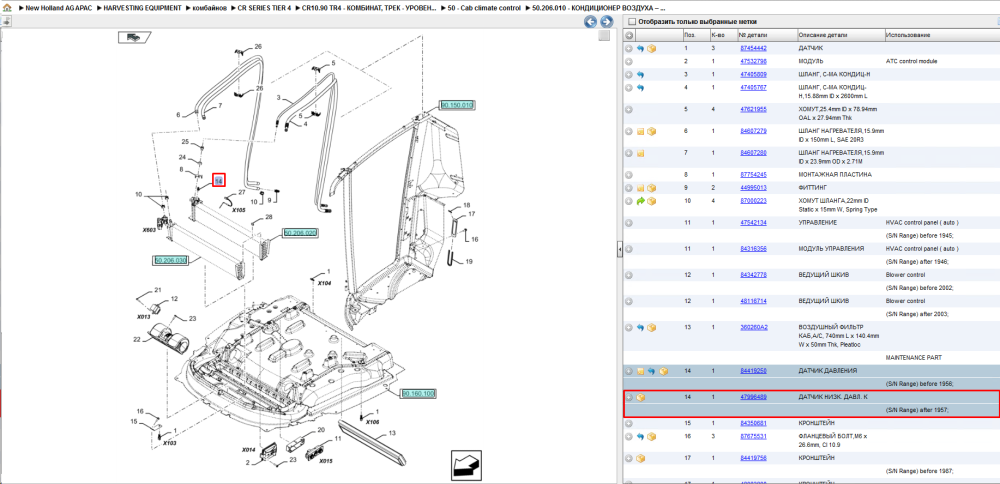Click the highlighted callout 14 in the diagram
The height and width of the screenshot is (484, 1000).
219,181
